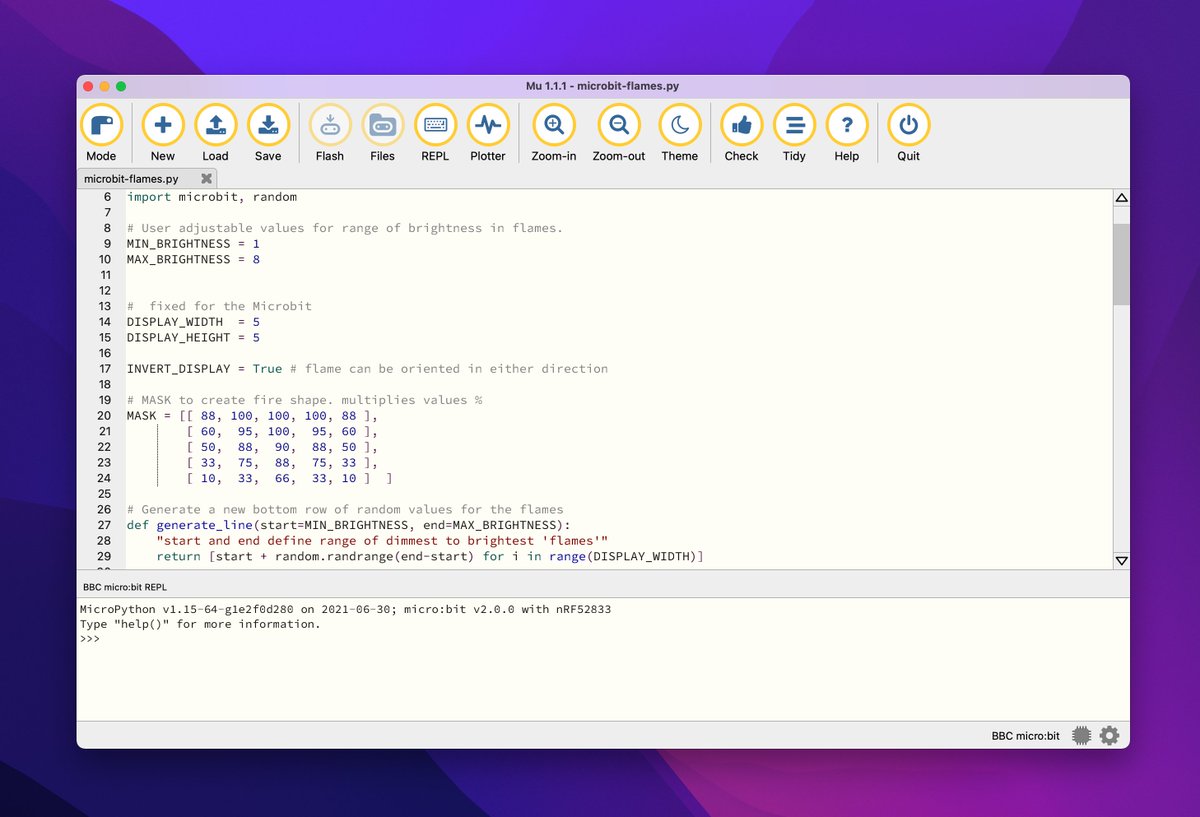The height and width of the screenshot is (817, 1200).
Task: Click the Zoom-out magnifier icon
Action: pos(619,126)
